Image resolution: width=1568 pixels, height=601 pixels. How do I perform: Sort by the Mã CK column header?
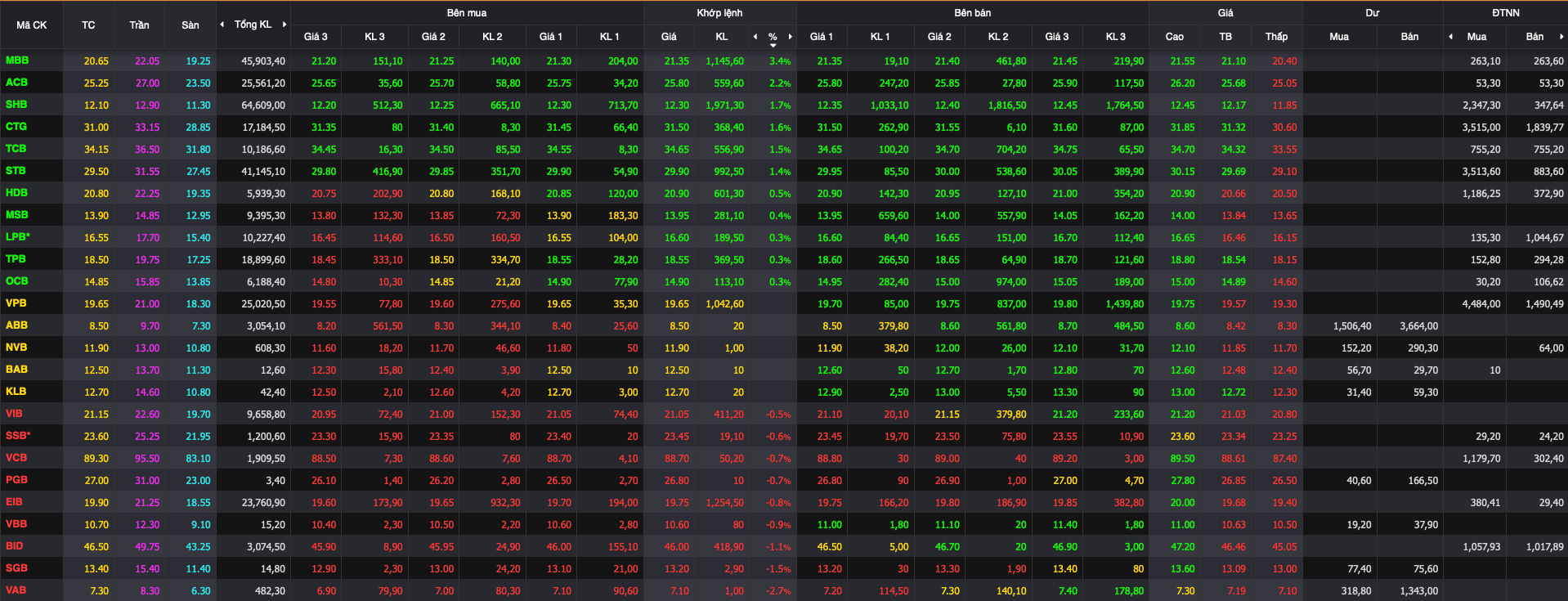[32, 25]
